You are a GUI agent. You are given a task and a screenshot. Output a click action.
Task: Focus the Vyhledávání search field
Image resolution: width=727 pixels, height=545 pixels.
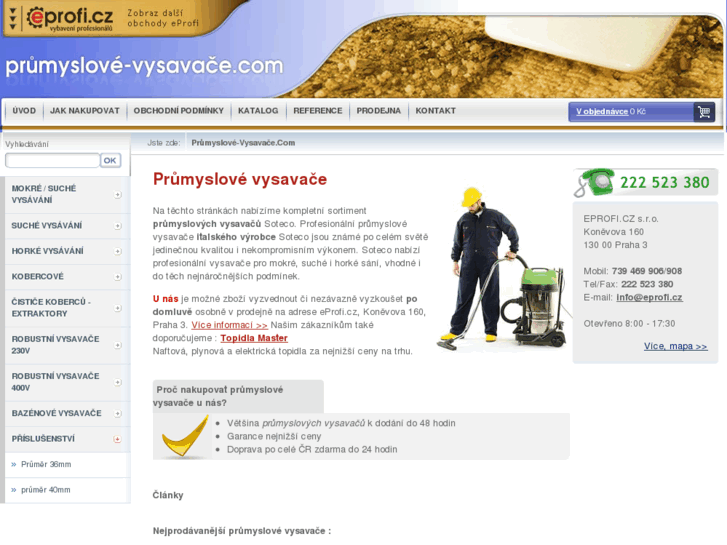52,160
